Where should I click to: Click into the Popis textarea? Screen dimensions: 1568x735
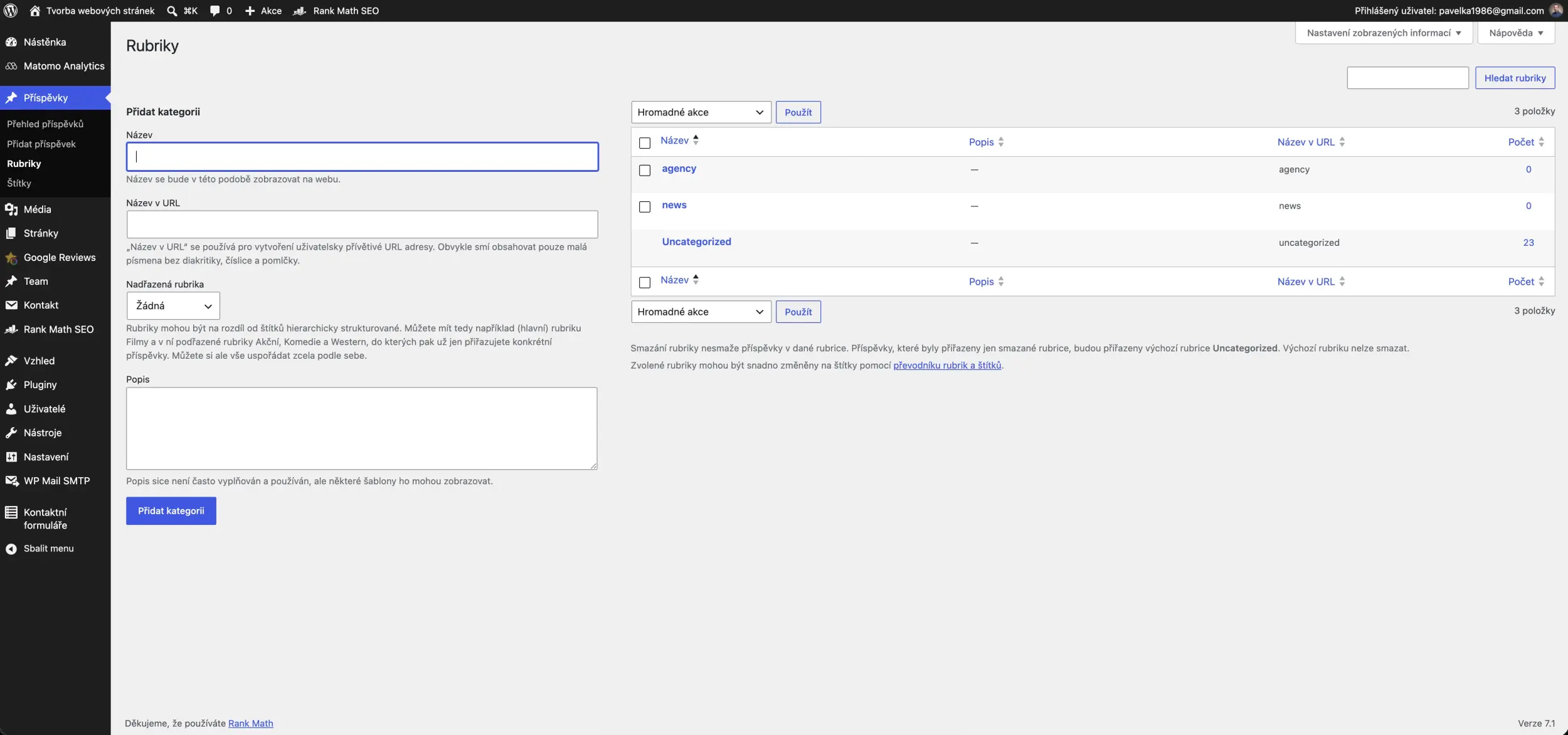362,428
